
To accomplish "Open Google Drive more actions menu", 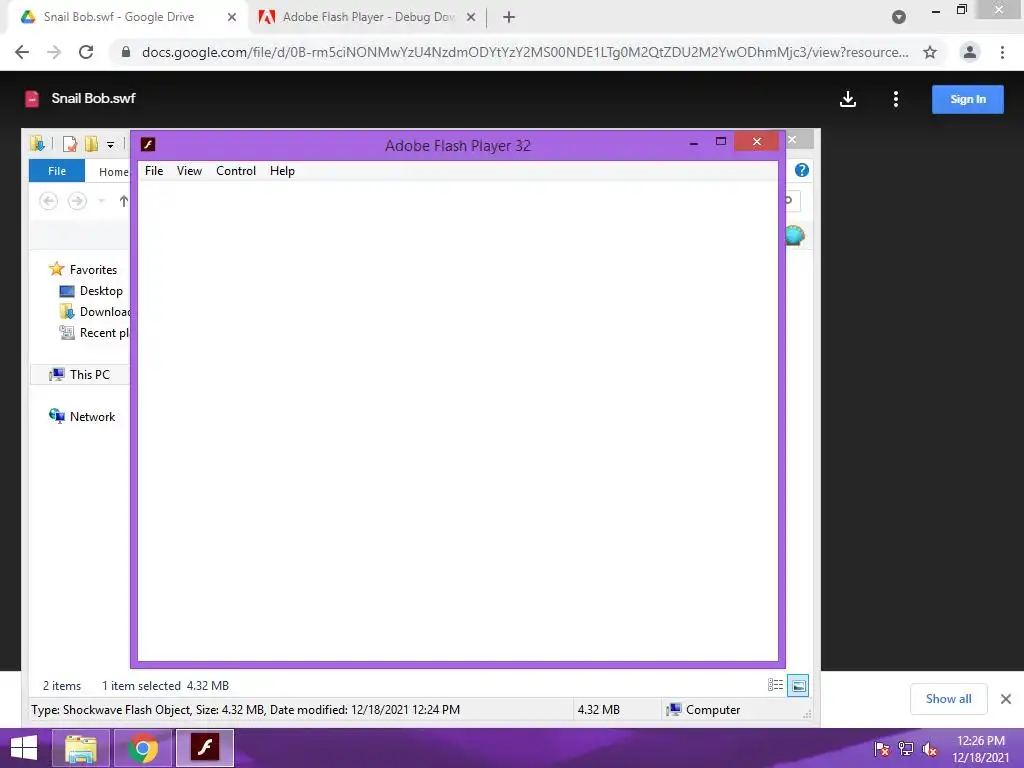I will click(x=895, y=99).
